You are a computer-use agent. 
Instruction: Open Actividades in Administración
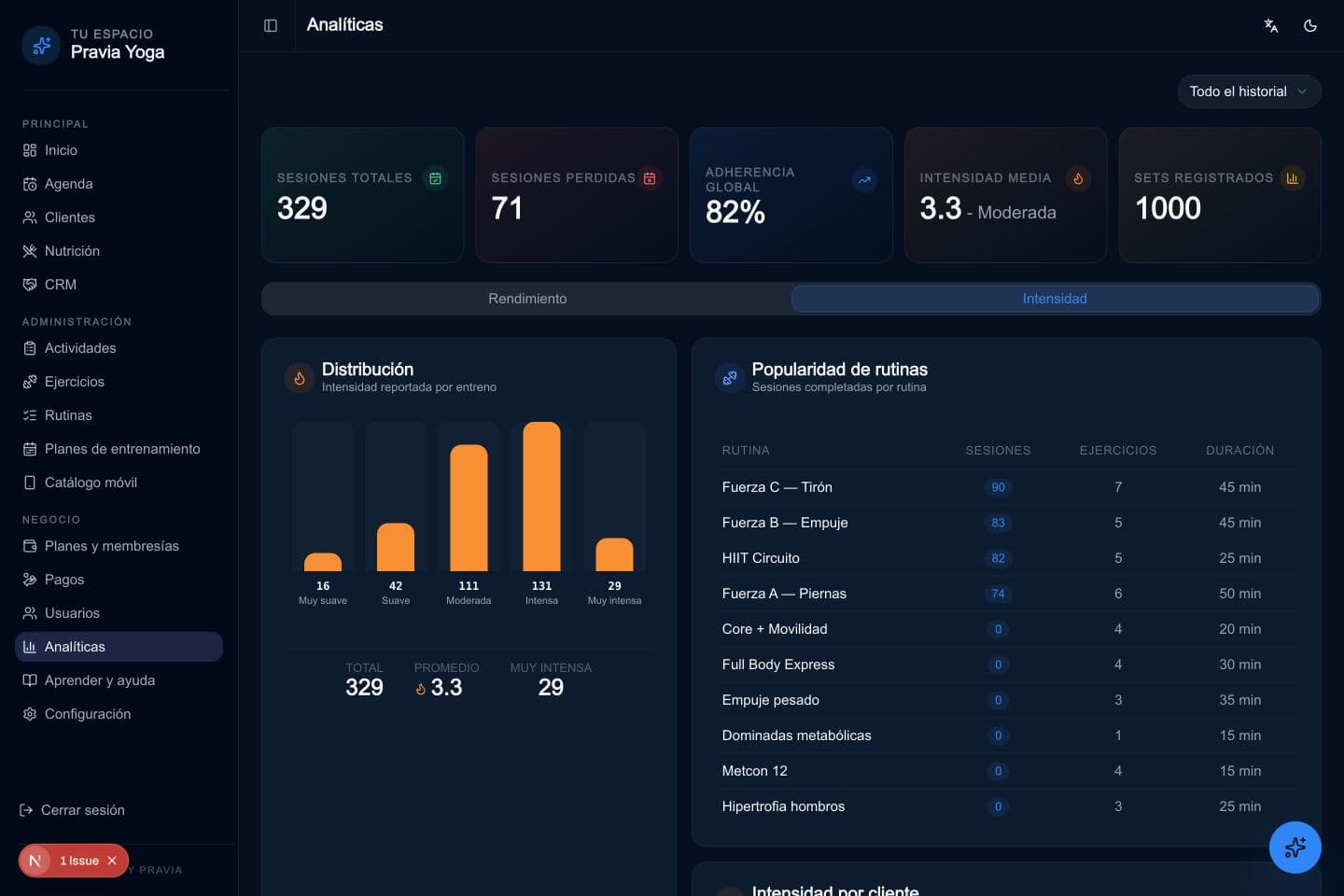[x=119, y=348]
